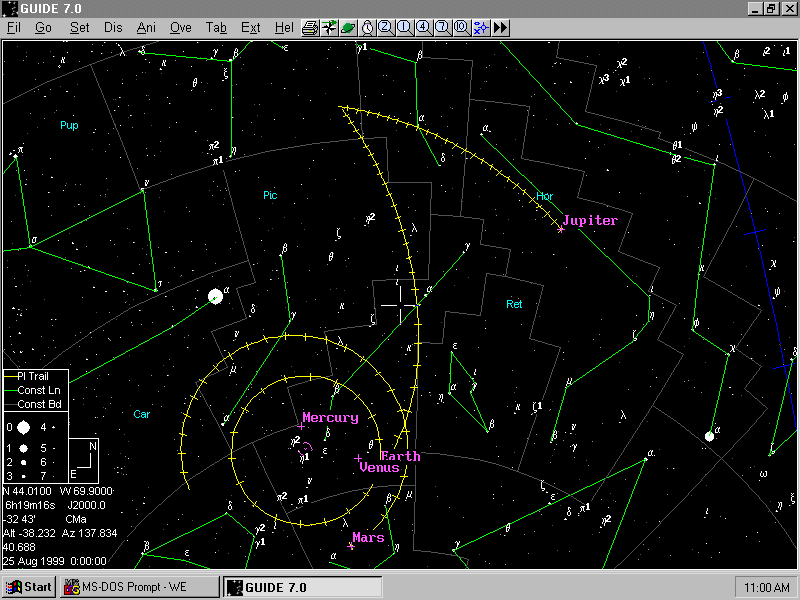This screenshot has width=800, height=600.
Task: Click the blue constellation-lines toolbar icon
Action: (480, 27)
